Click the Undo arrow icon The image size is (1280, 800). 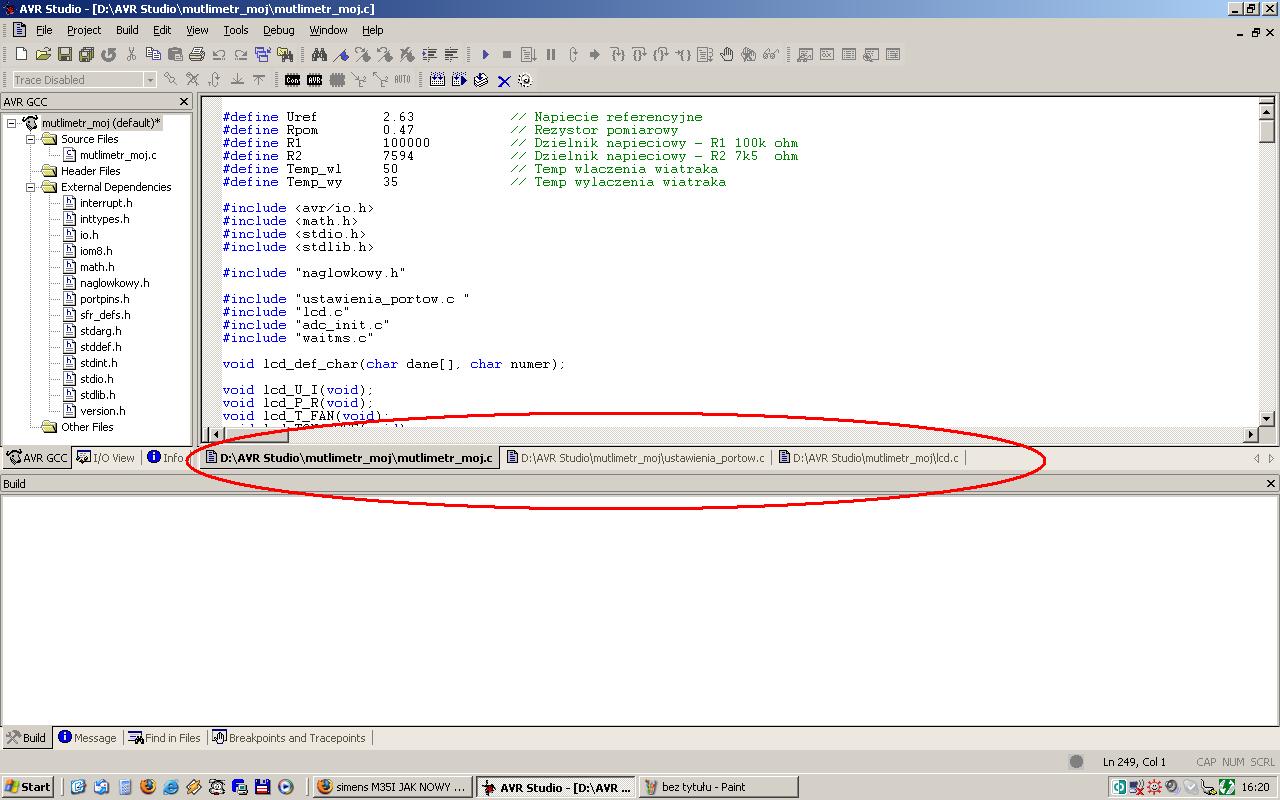[219, 54]
